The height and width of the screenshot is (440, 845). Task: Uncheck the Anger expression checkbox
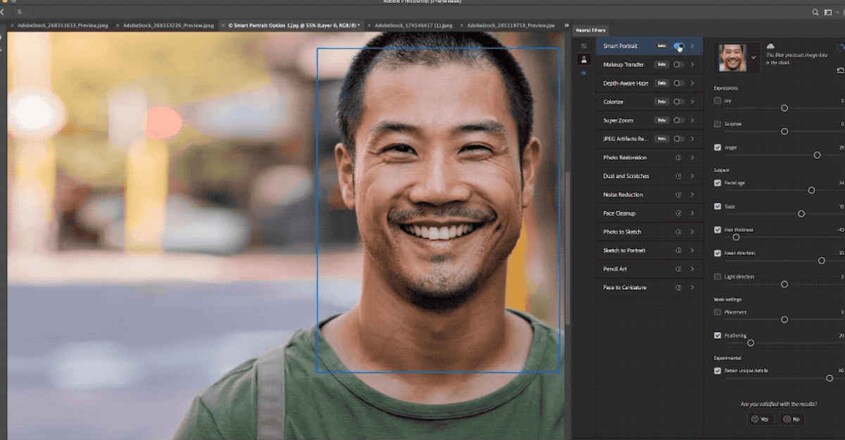pyautogui.click(x=717, y=147)
